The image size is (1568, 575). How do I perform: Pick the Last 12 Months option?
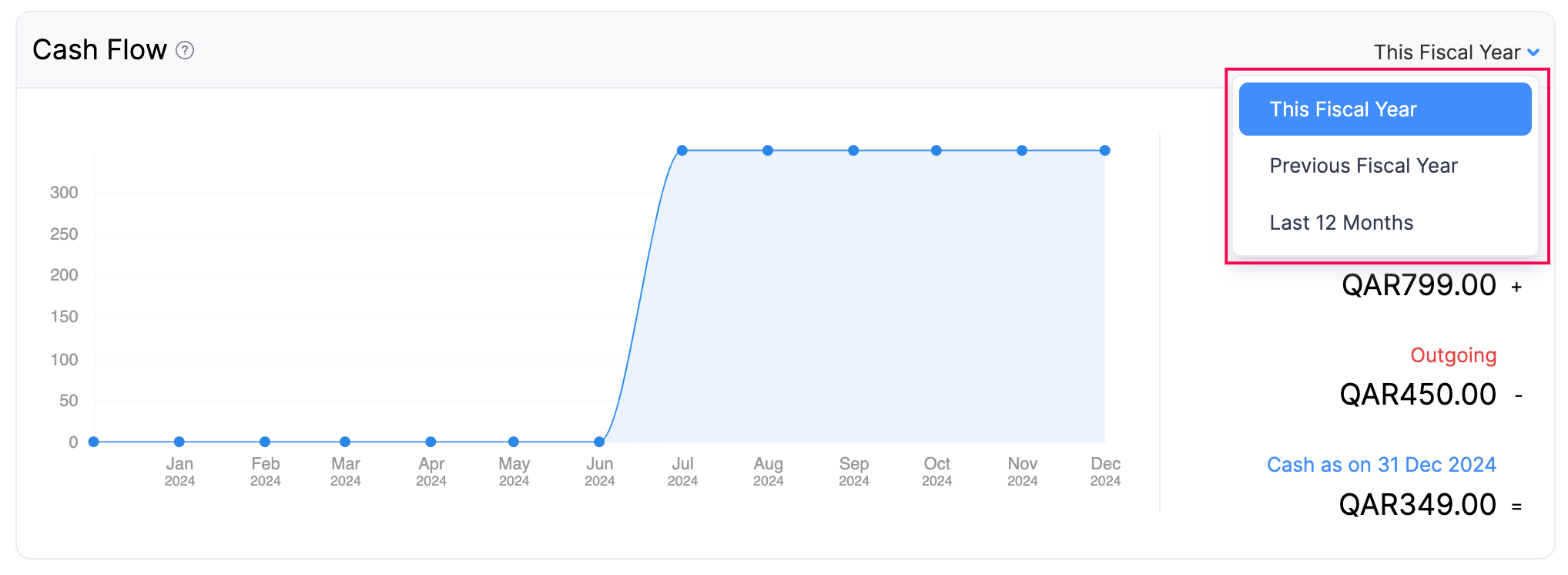point(1341,223)
